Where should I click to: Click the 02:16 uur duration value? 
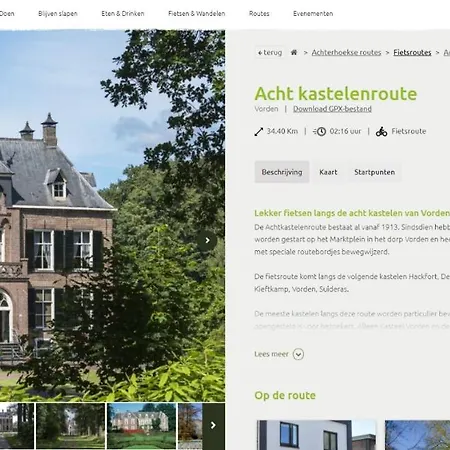point(345,131)
